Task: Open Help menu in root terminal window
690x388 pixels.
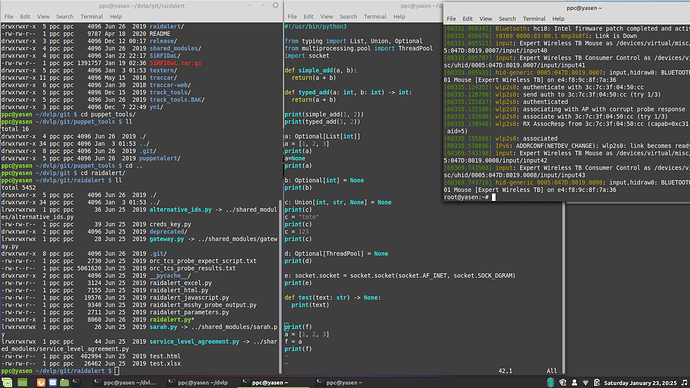Action: 558,19
